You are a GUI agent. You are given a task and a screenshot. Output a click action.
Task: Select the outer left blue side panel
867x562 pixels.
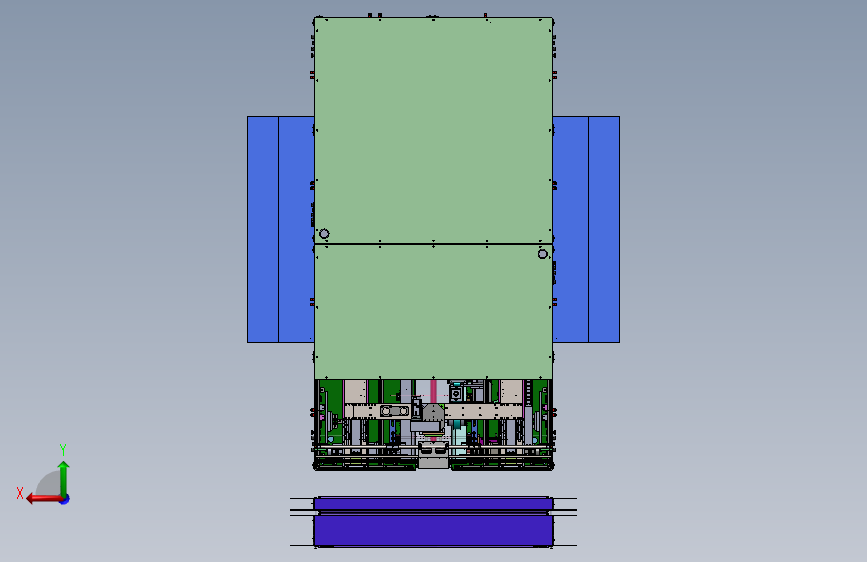pos(263,230)
